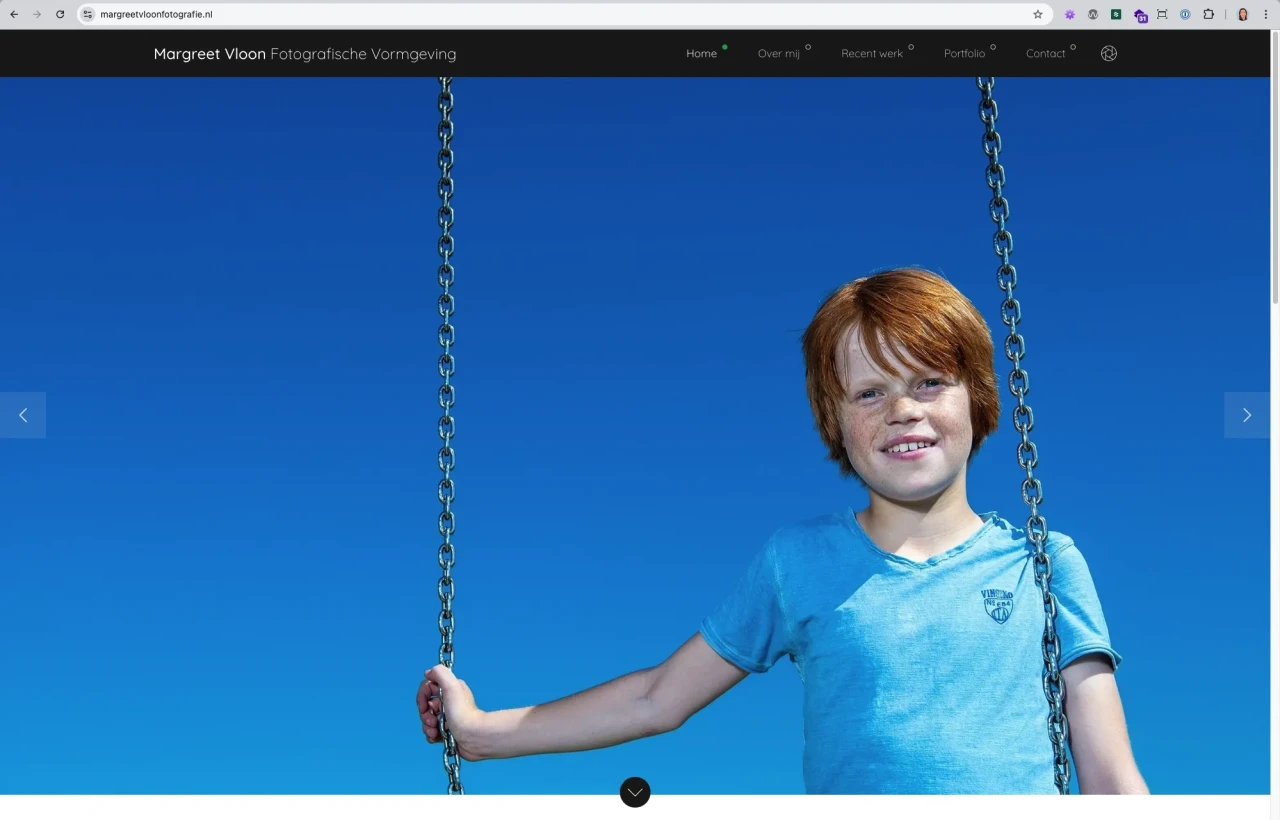
Task: Reload the page
Action: [x=60, y=15]
